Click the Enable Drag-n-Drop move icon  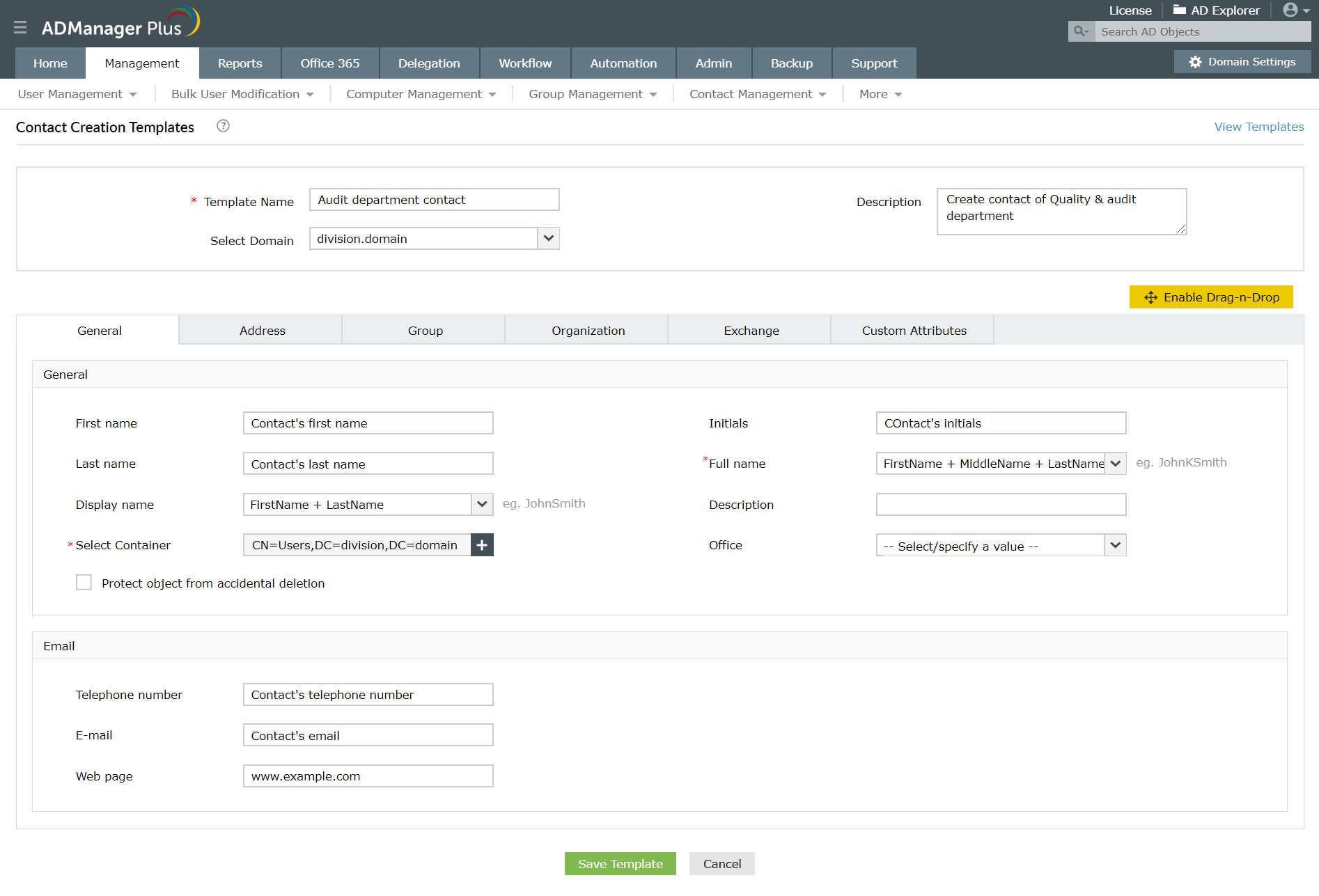click(1150, 297)
